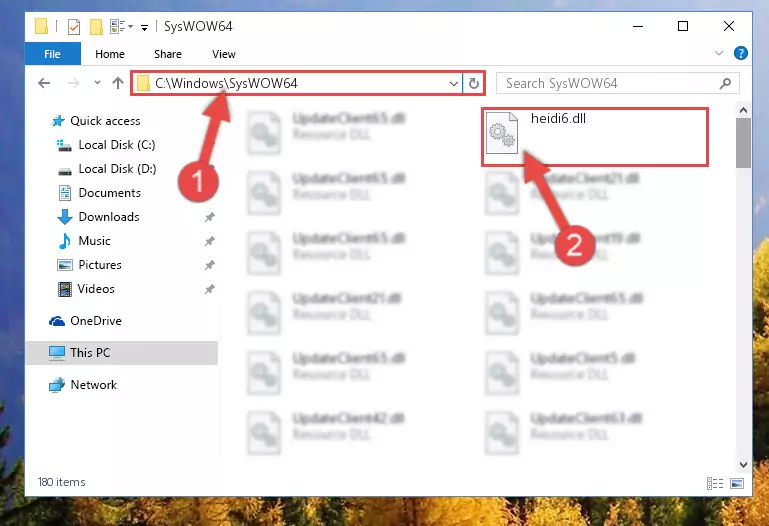Viewport: 769px width, 526px height.
Task: Click the scroll up arrow
Action: pos(743,110)
